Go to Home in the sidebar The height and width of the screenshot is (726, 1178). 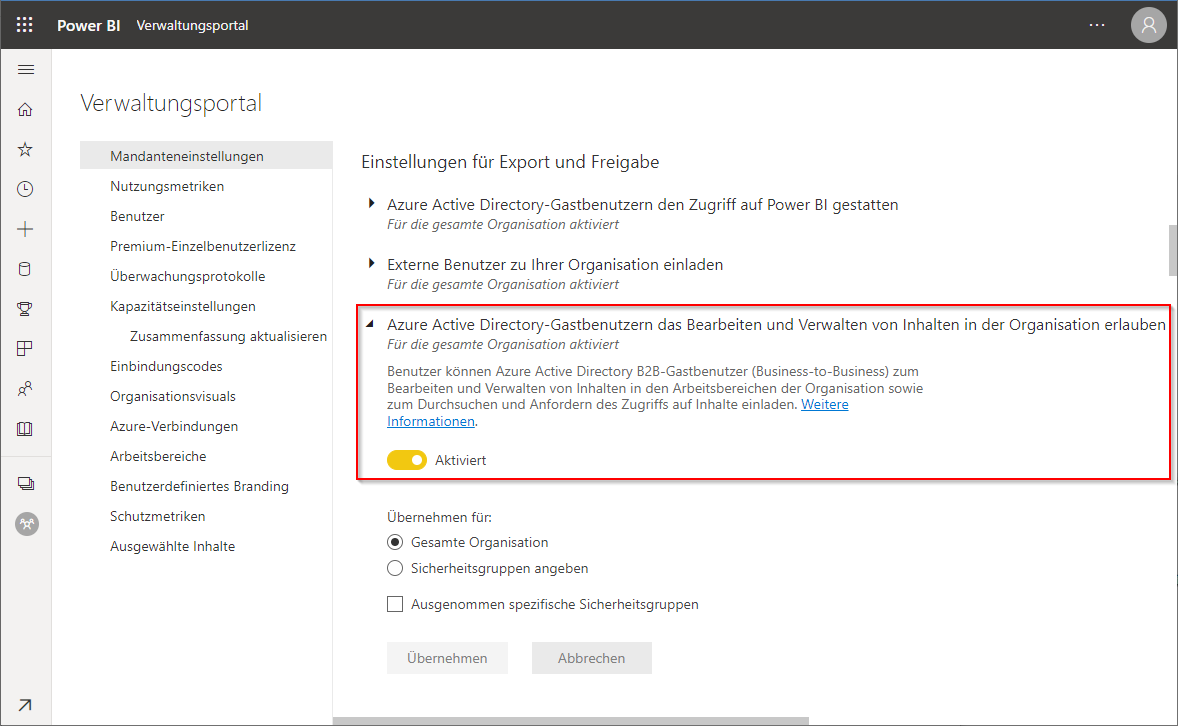(x=25, y=110)
